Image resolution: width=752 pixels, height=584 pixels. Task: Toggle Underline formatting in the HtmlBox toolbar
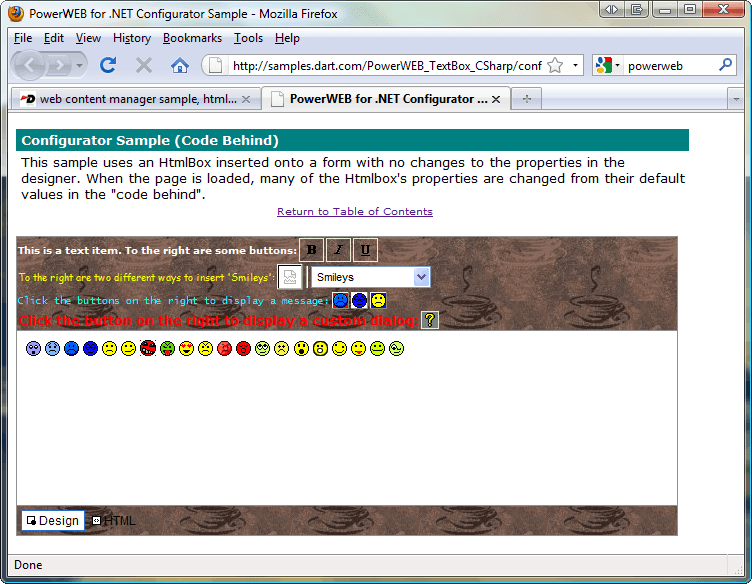[365, 250]
